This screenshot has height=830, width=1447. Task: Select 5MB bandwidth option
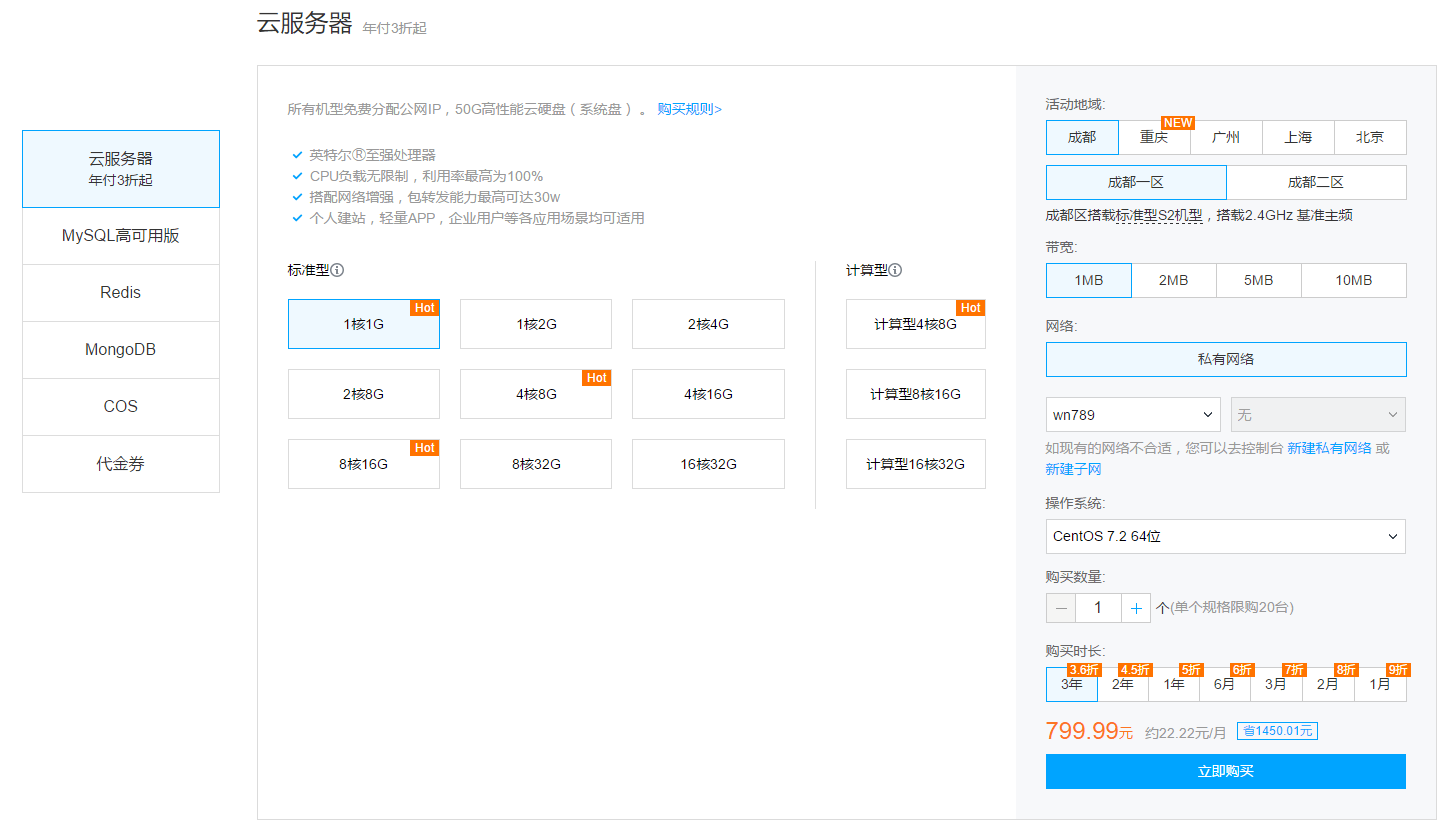[x=1258, y=281]
